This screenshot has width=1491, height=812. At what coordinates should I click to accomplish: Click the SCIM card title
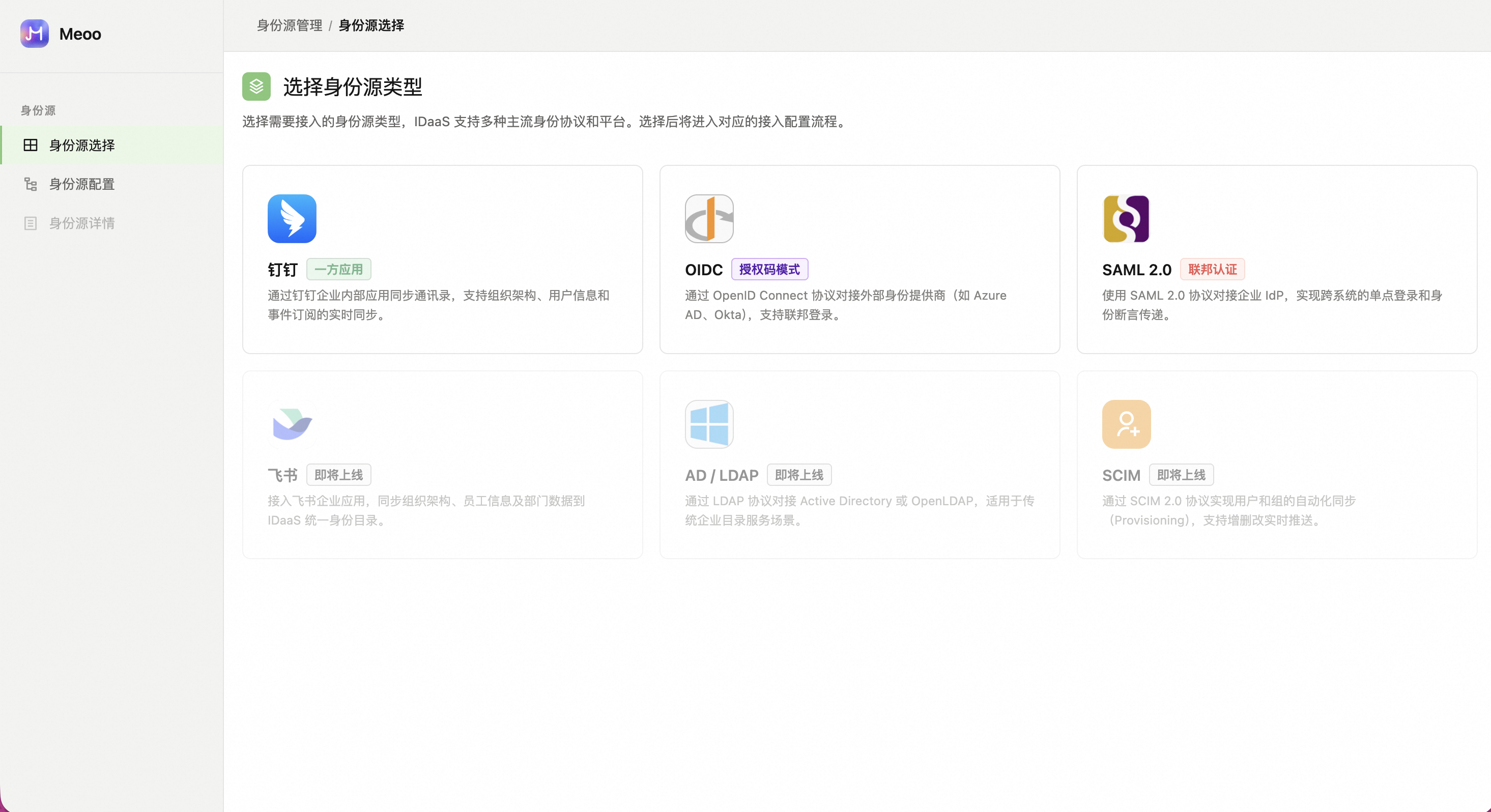[1121, 475]
